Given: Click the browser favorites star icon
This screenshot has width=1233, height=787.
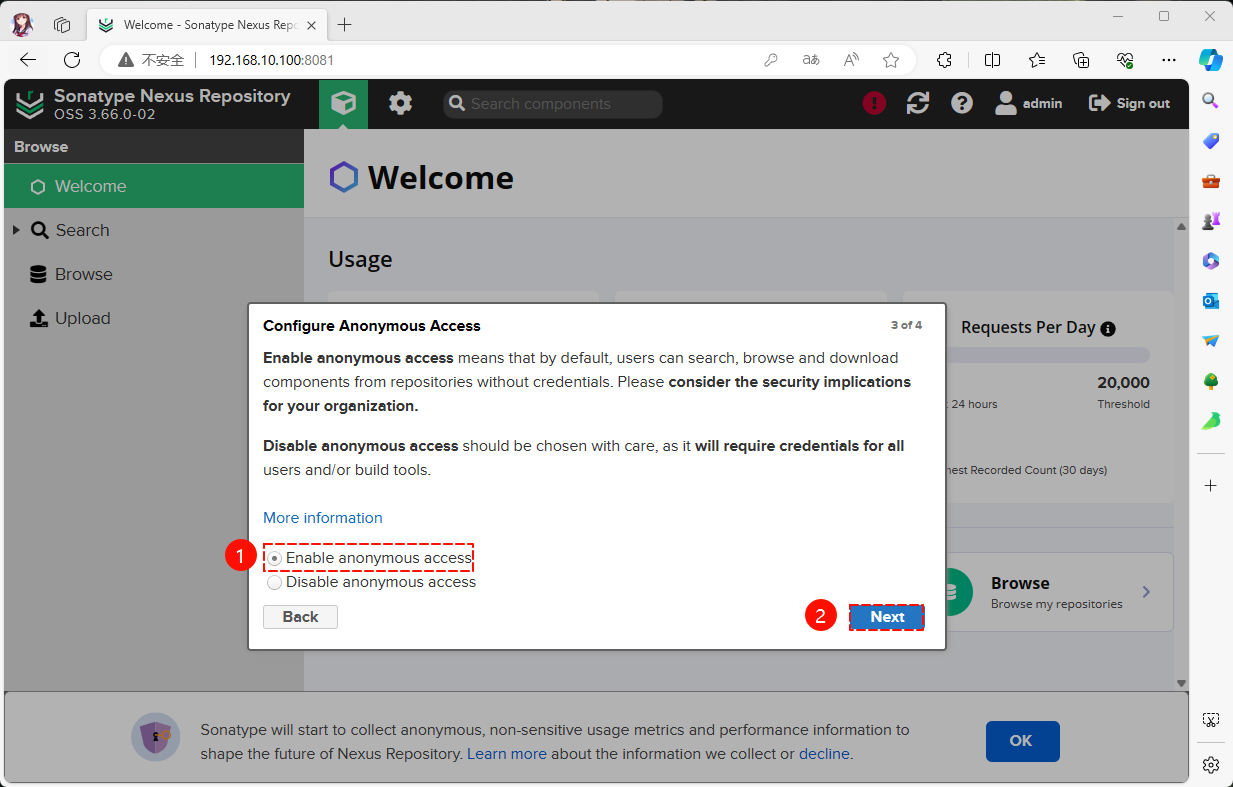Looking at the screenshot, I should point(890,60).
